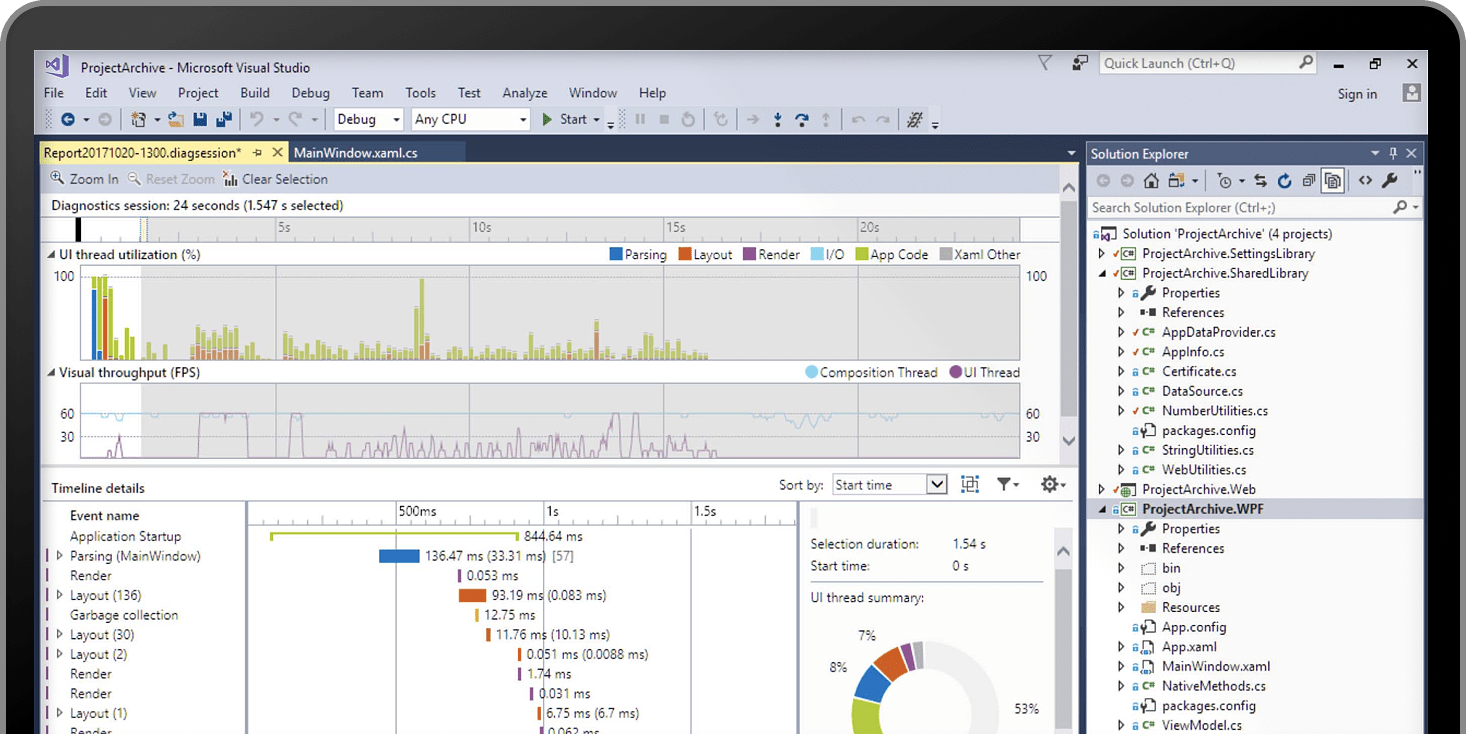The image size is (1466, 734).
Task: Expand the Layout (136) event row
Action: tap(60, 595)
